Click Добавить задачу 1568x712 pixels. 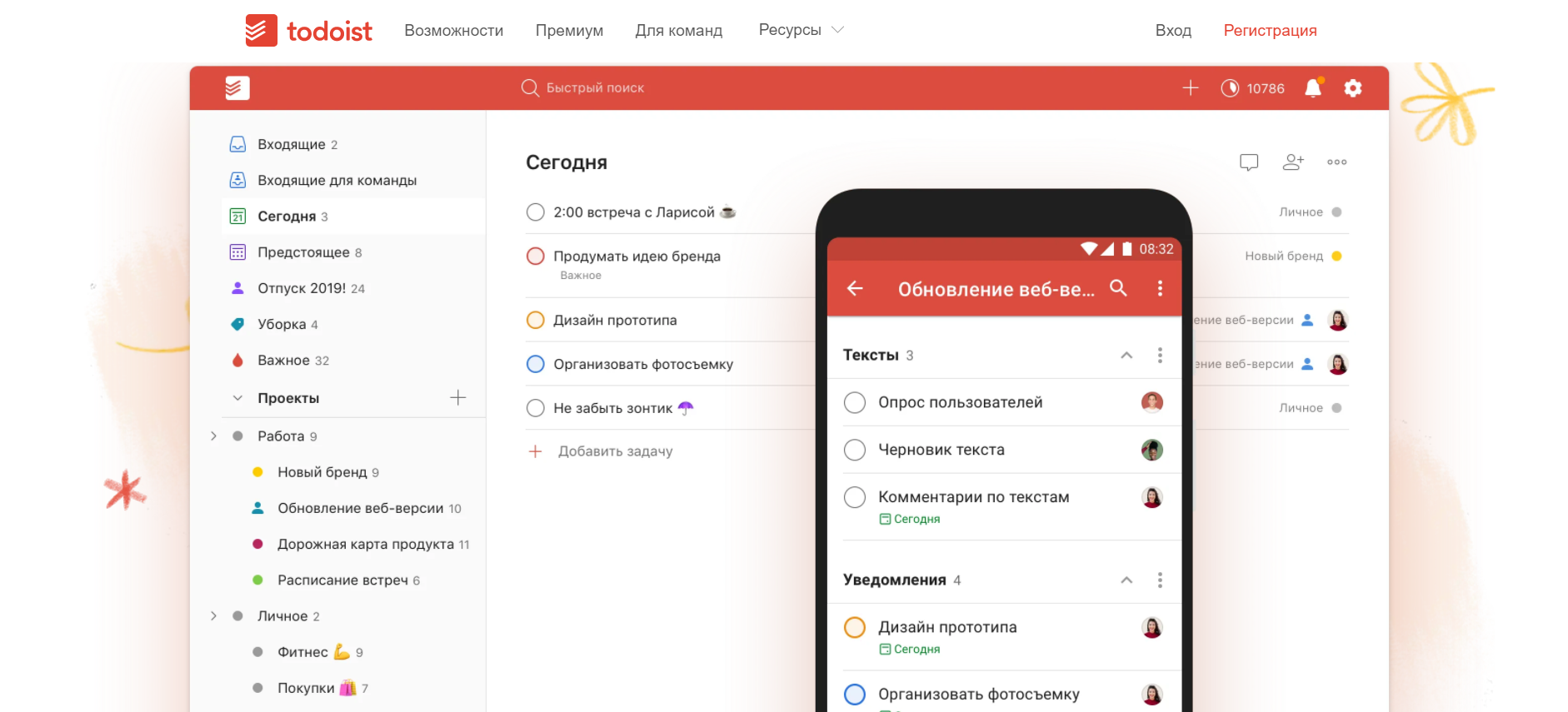[615, 451]
